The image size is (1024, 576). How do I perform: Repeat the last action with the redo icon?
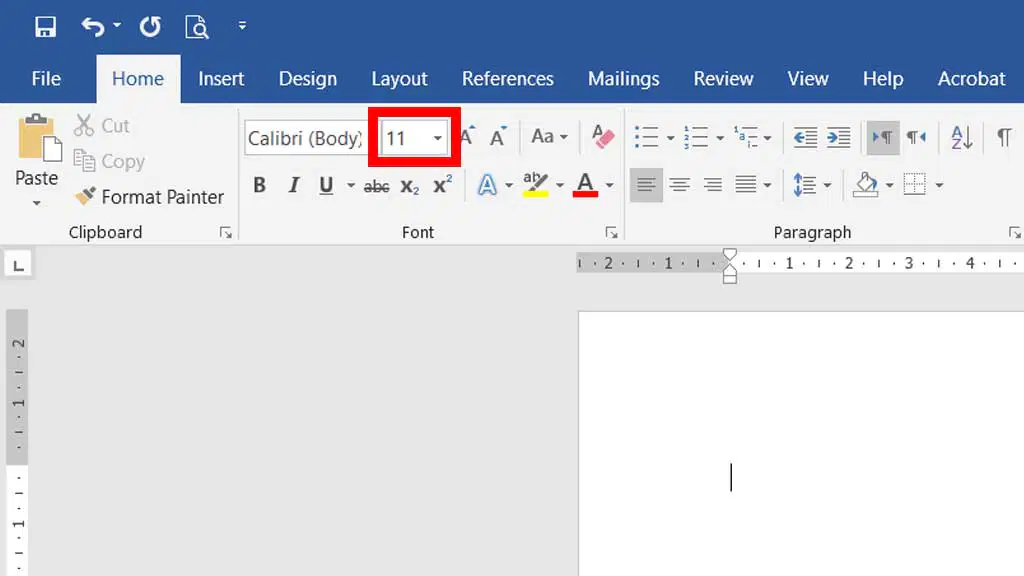(150, 27)
